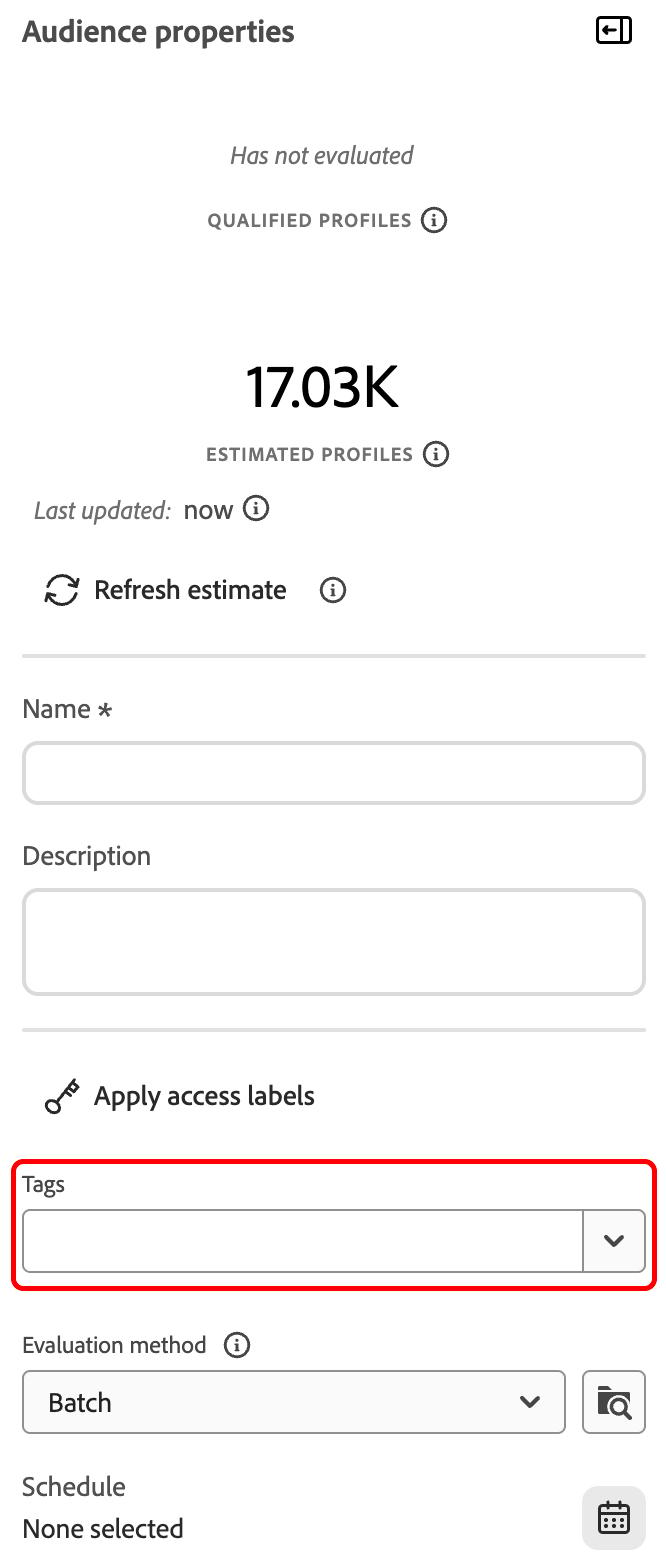666x1565 pixels.
Task: Click the key icon for access labels
Action: pos(62,1097)
